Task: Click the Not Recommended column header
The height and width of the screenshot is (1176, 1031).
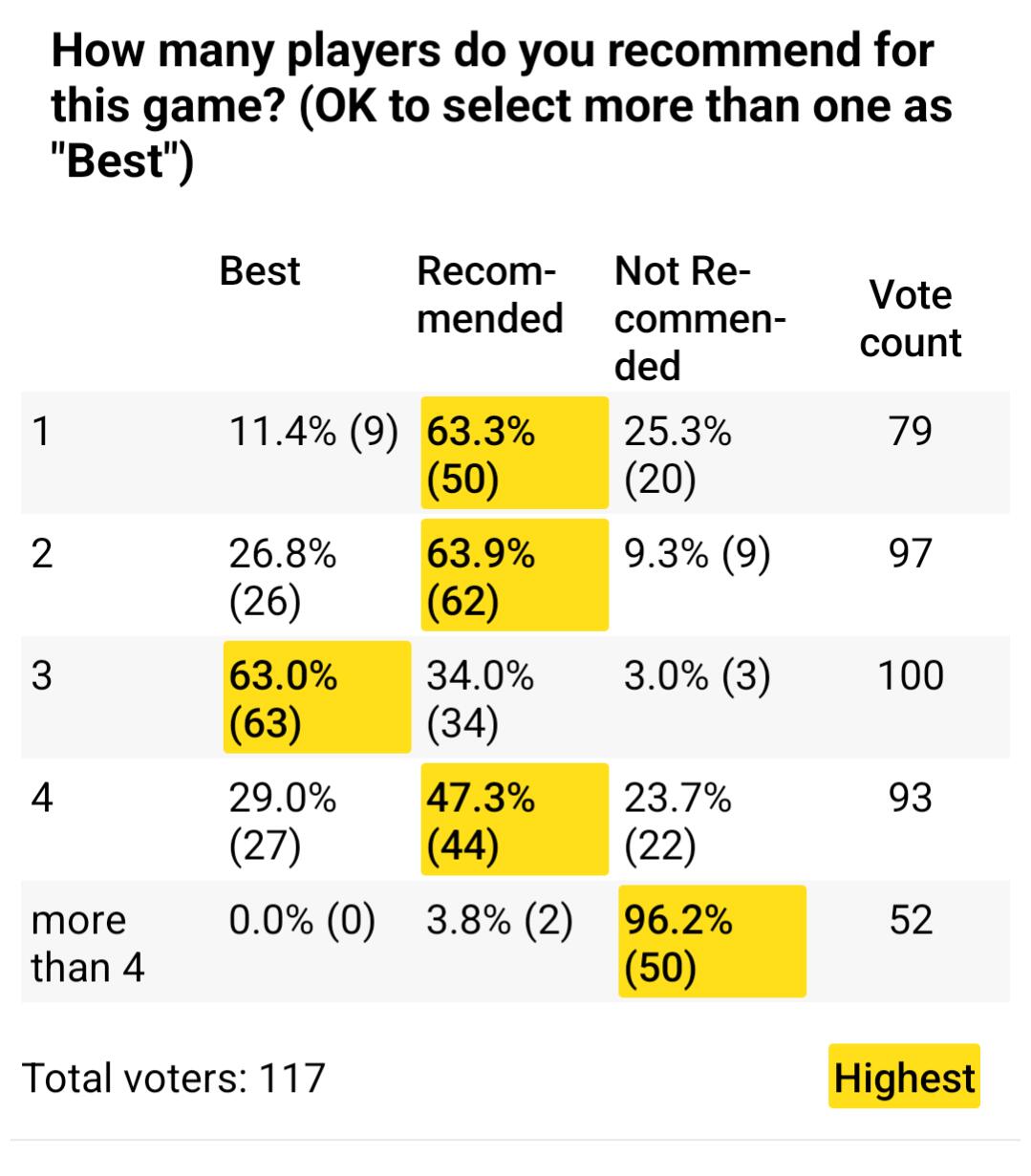Action: pos(699,318)
